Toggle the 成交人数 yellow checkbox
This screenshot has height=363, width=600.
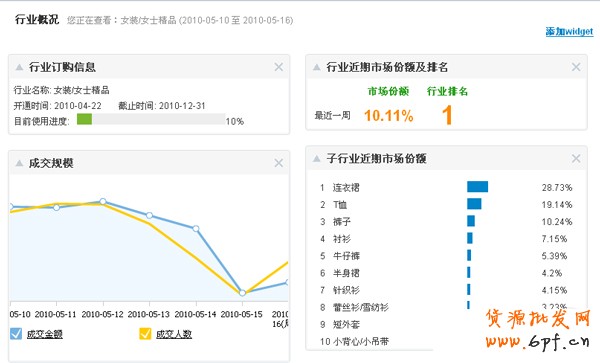[145, 334]
